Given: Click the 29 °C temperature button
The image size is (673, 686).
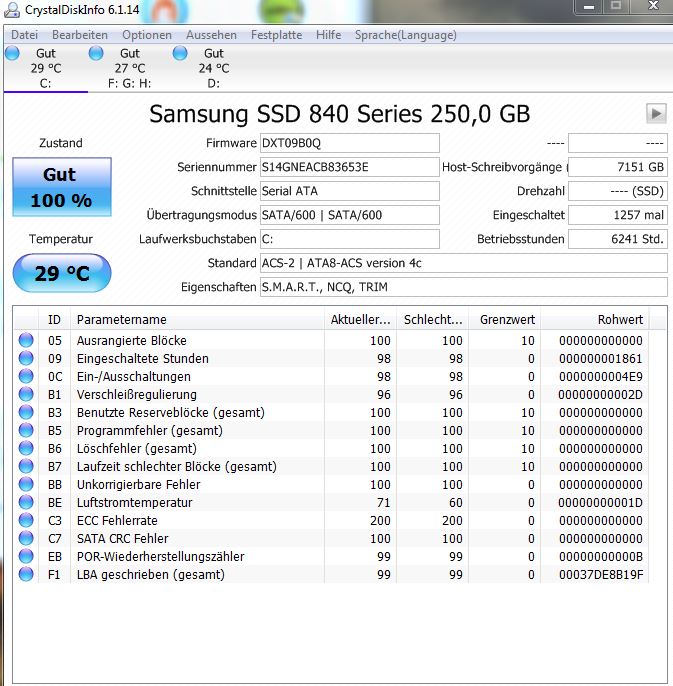Looking at the screenshot, I should [x=62, y=273].
